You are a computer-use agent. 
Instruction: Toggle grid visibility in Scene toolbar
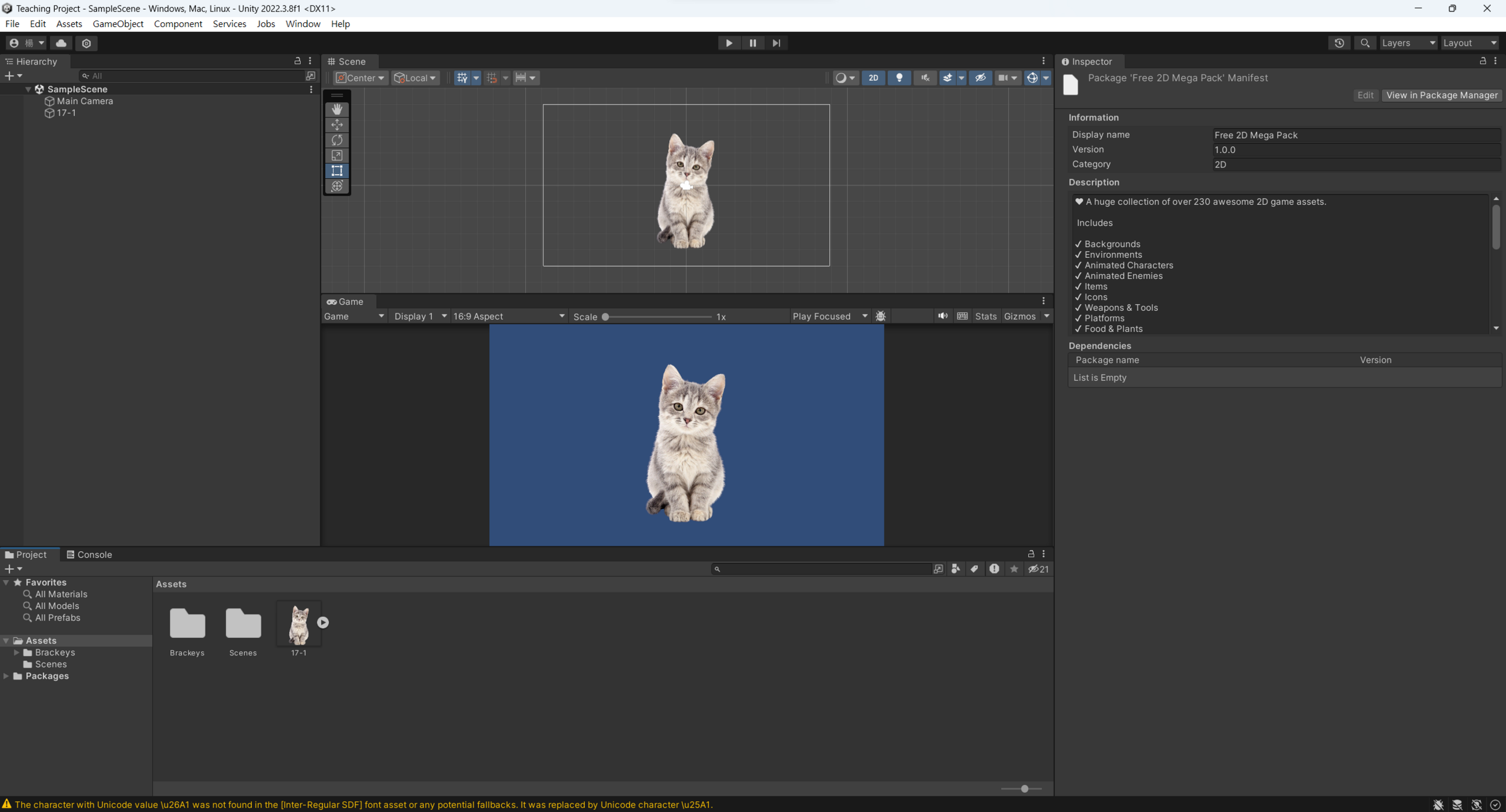(x=462, y=78)
